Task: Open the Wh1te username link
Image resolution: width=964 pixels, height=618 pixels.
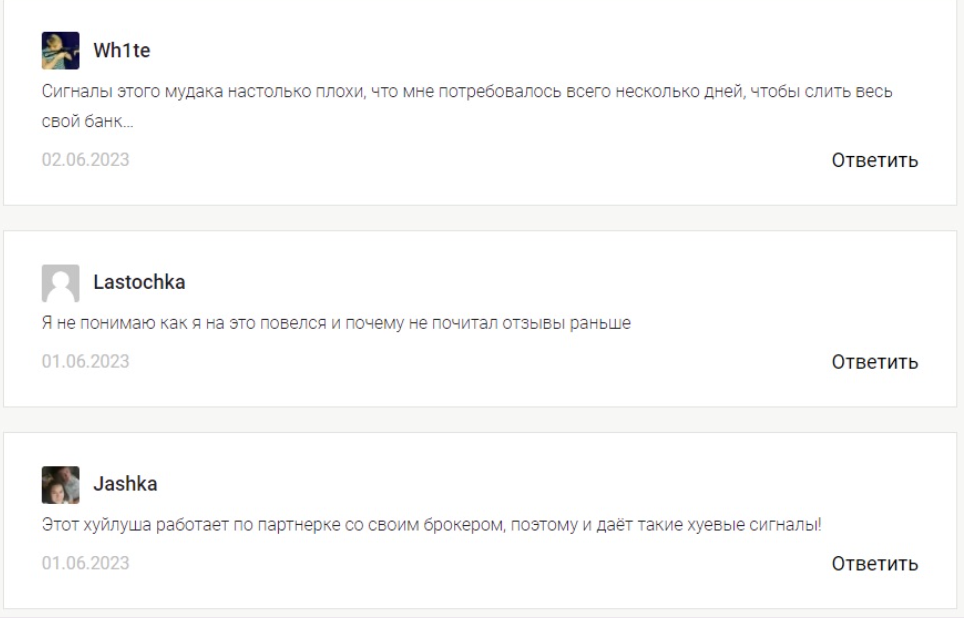Action: pyautogui.click(x=122, y=51)
